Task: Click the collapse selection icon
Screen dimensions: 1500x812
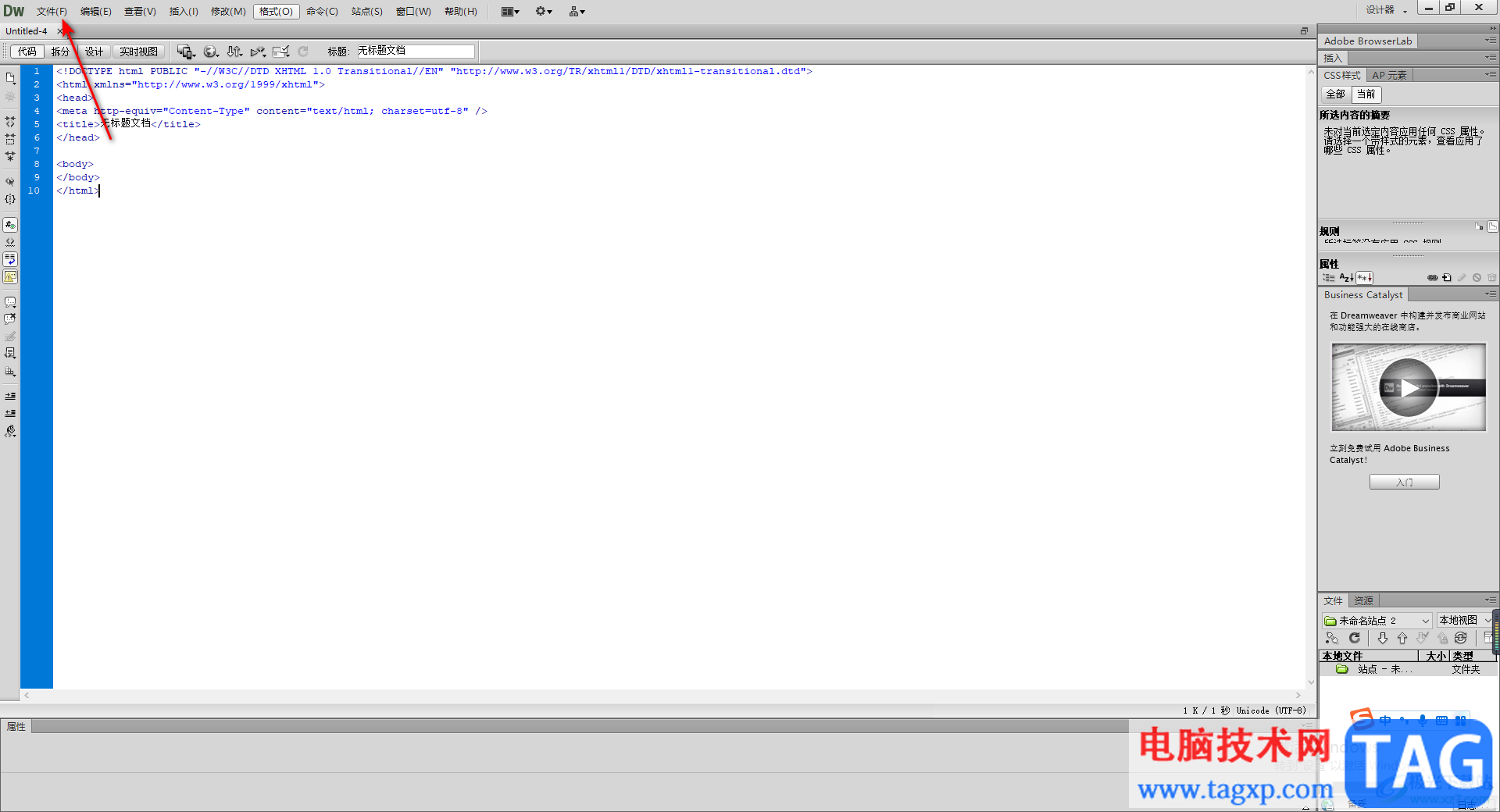Action: click(x=10, y=139)
